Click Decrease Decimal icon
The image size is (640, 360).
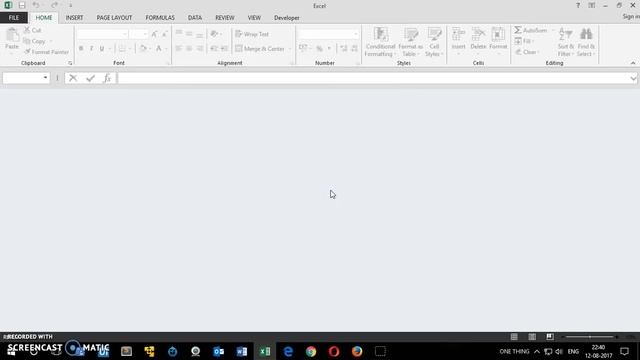pyautogui.click(x=354, y=49)
